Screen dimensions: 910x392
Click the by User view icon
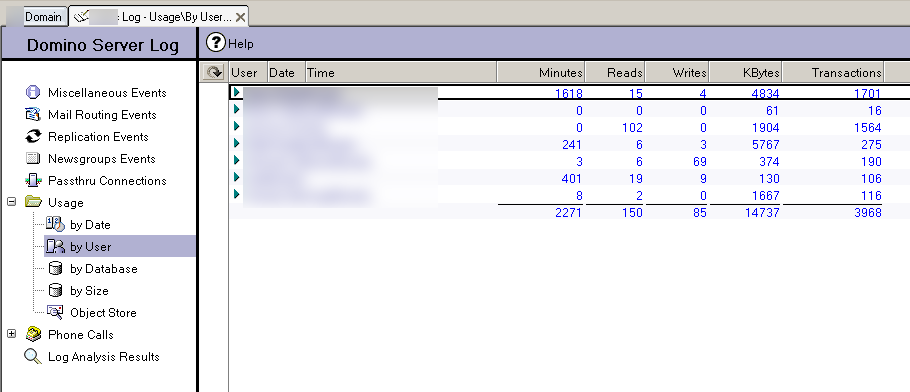point(56,246)
